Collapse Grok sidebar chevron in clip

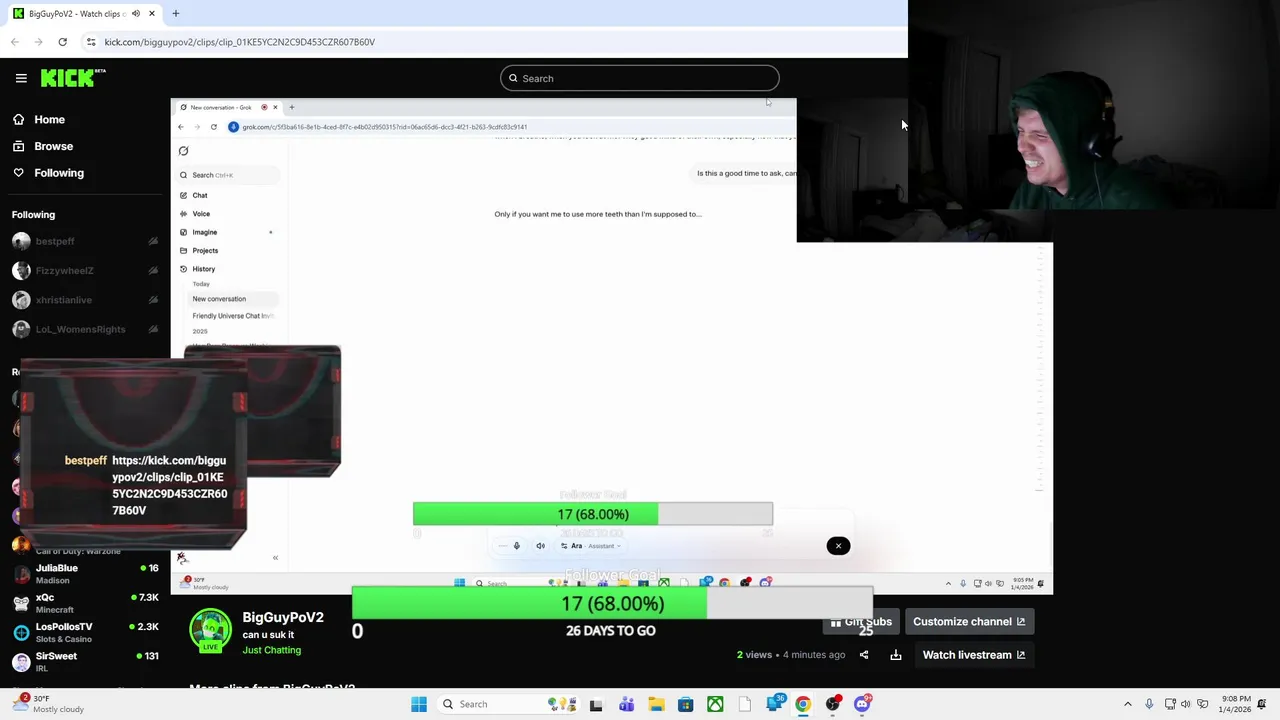click(x=275, y=558)
